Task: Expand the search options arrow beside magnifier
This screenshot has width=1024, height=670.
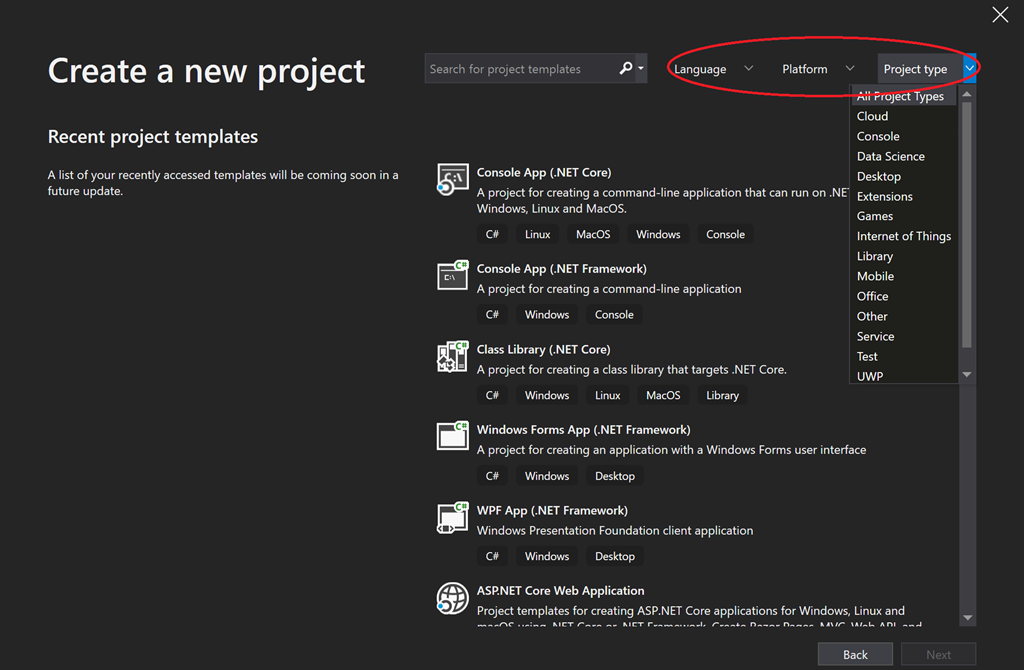Action: tap(641, 68)
